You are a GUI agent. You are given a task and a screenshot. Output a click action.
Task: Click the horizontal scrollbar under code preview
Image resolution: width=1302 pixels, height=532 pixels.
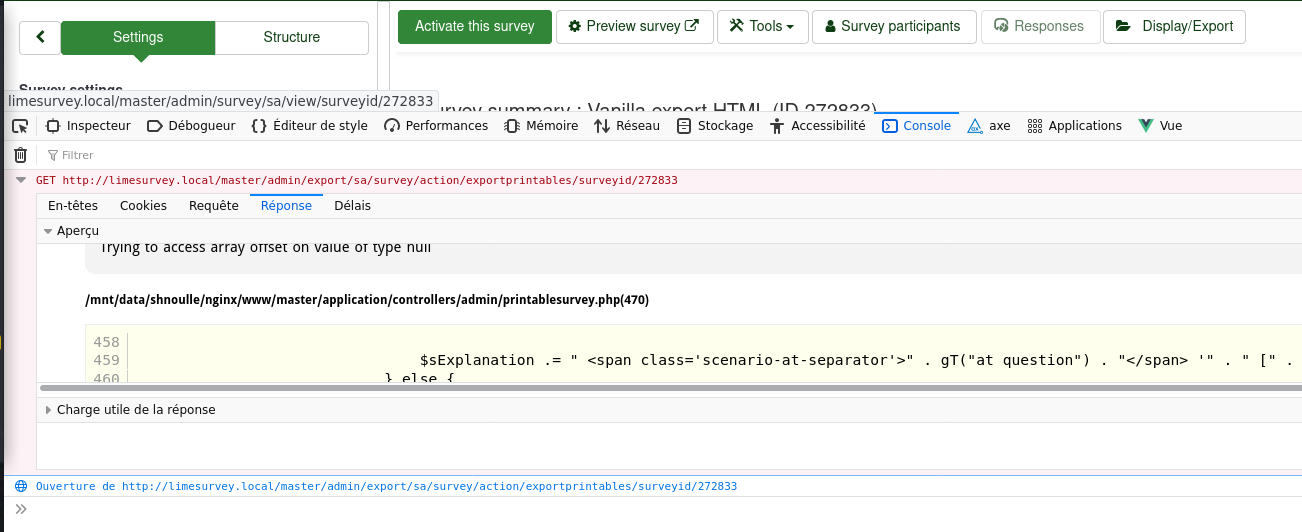coord(600,388)
